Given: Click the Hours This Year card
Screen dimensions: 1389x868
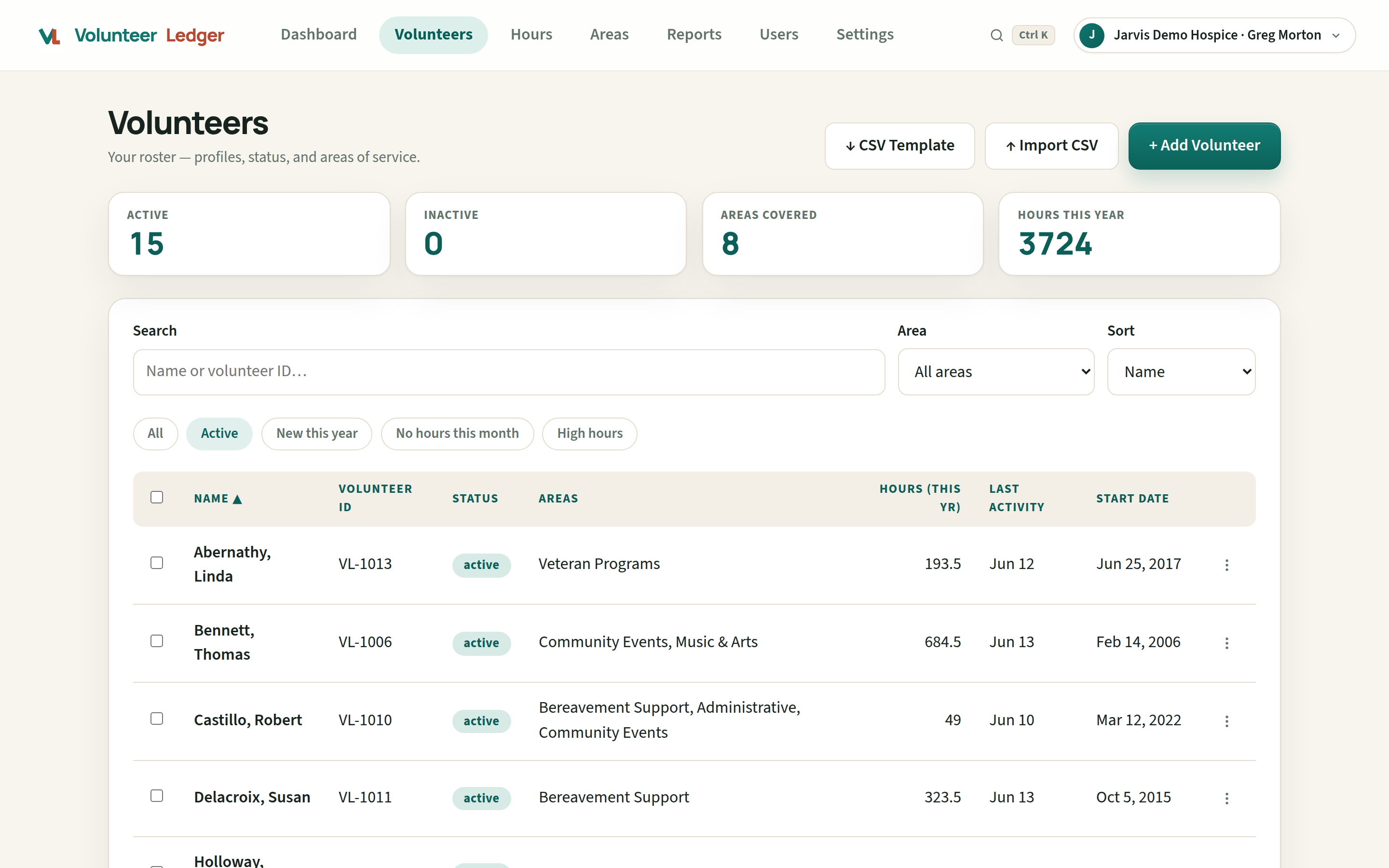Looking at the screenshot, I should (1139, 234).
